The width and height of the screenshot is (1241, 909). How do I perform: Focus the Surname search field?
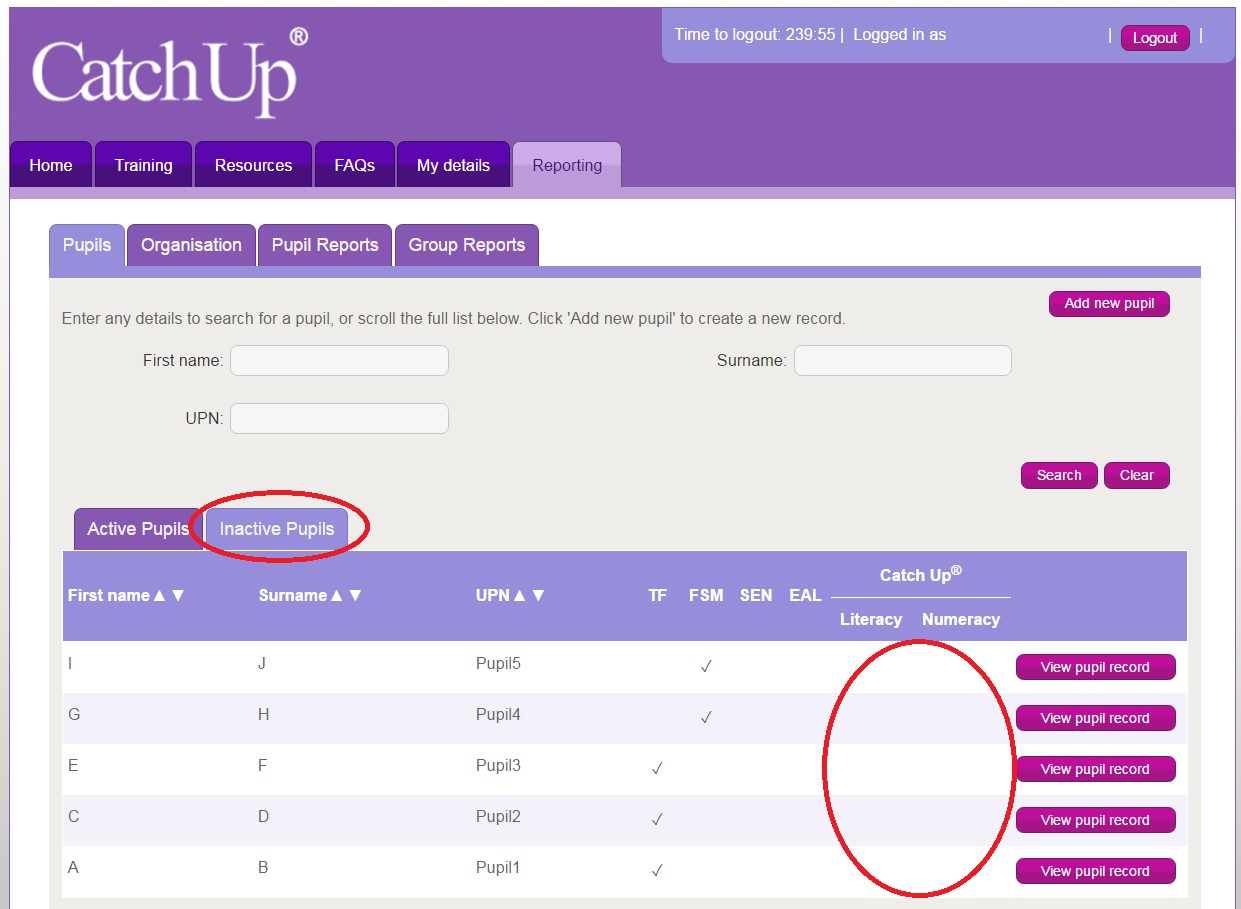click(903, 360)
